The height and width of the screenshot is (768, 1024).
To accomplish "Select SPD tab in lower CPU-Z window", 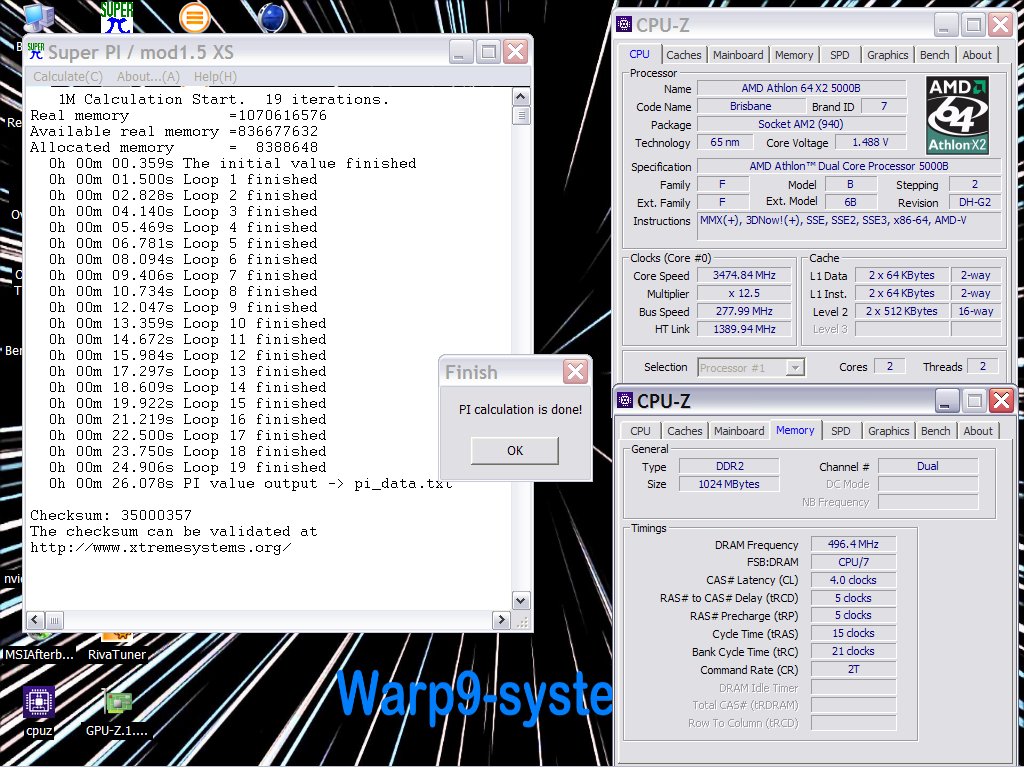I will click(x=841, y=431).
